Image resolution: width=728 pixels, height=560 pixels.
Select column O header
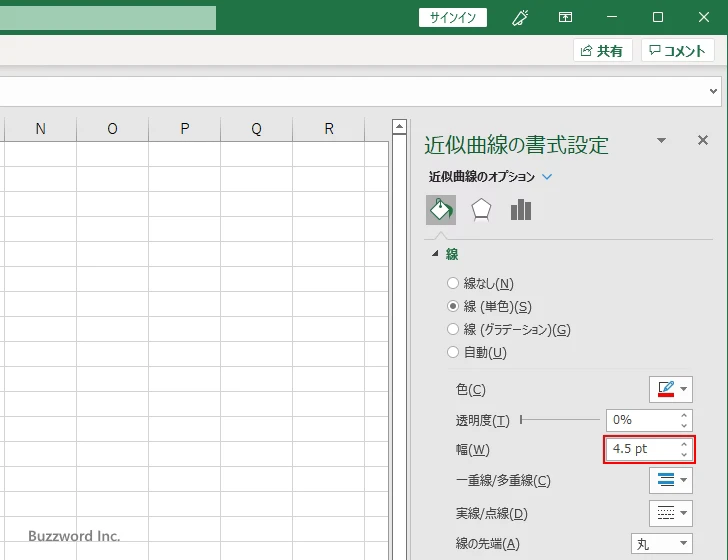tap(112, 129)
